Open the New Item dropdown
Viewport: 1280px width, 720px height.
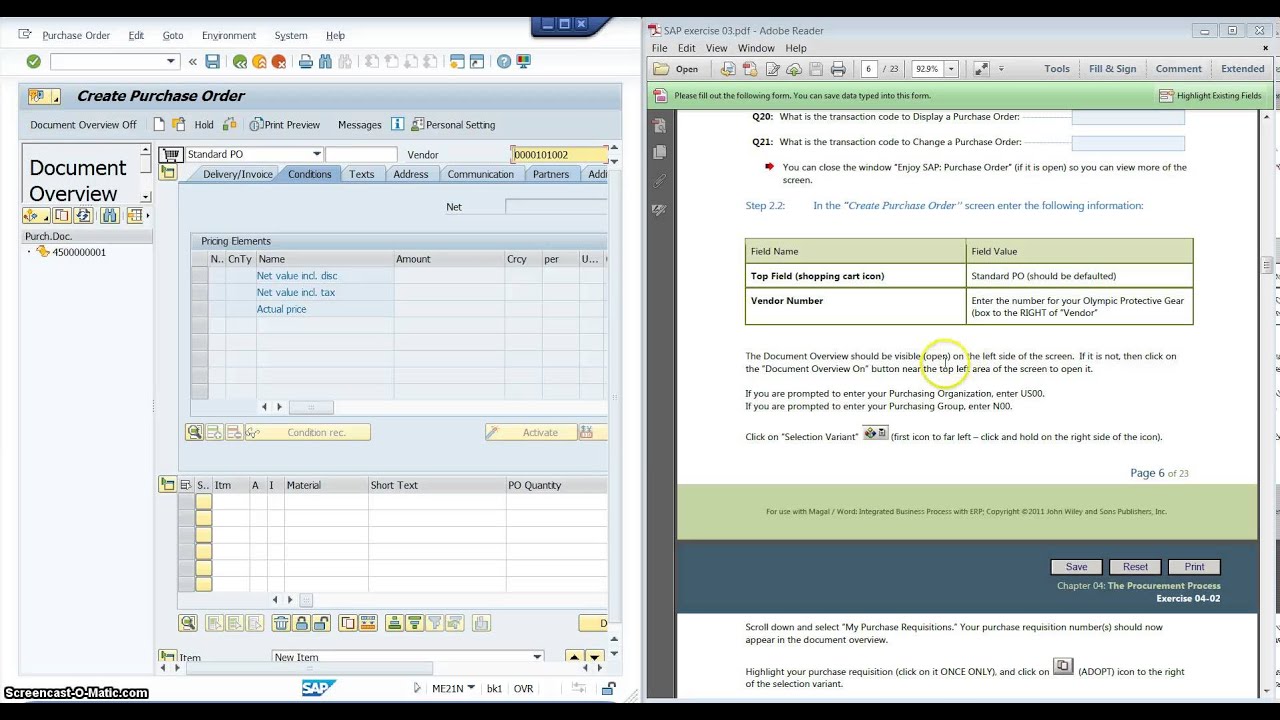[x=537, y=657]
